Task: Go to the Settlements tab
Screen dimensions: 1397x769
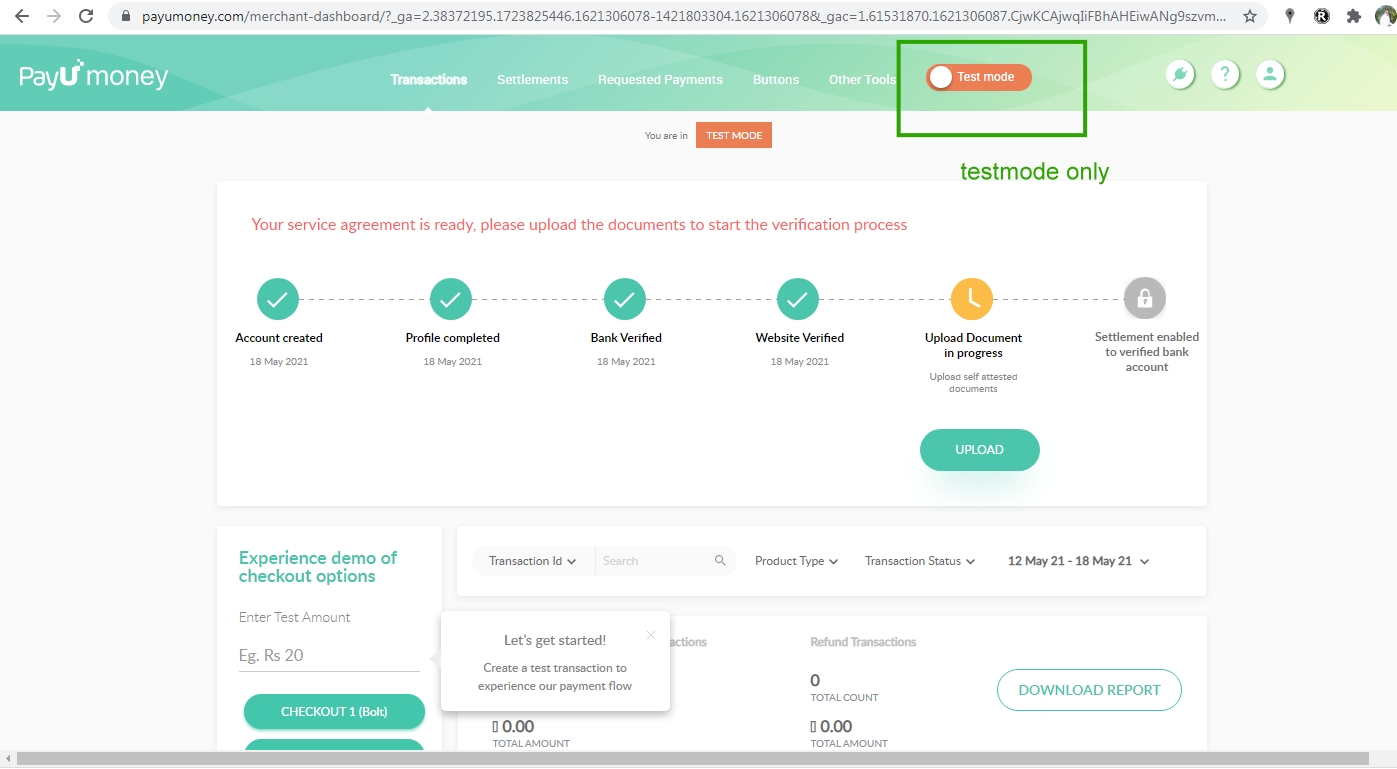Action: pyautogui.click(x=532, y=79)
